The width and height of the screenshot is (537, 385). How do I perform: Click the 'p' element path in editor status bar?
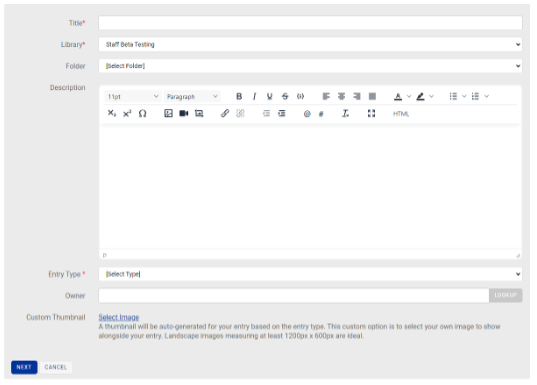[x=105, y=255]
